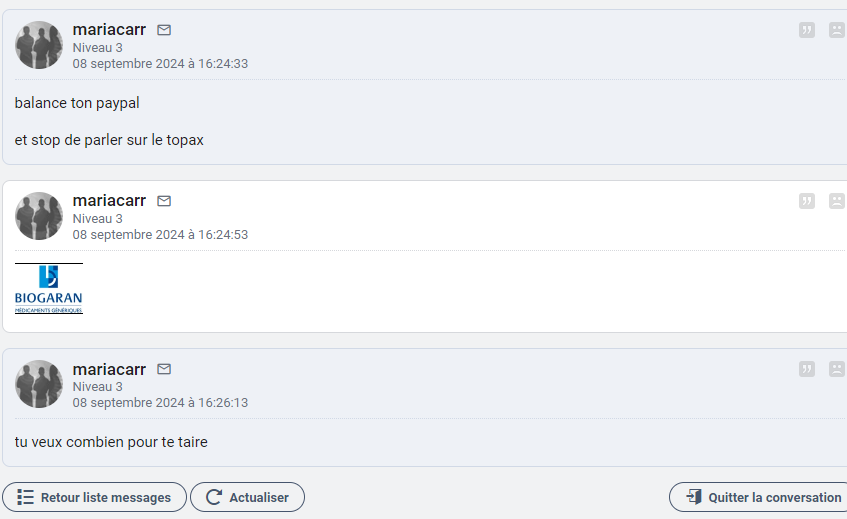Open mariacarr profile from first post username
Image resolution: width=847 pixels, height=519 pixels.
coord(109,30)
